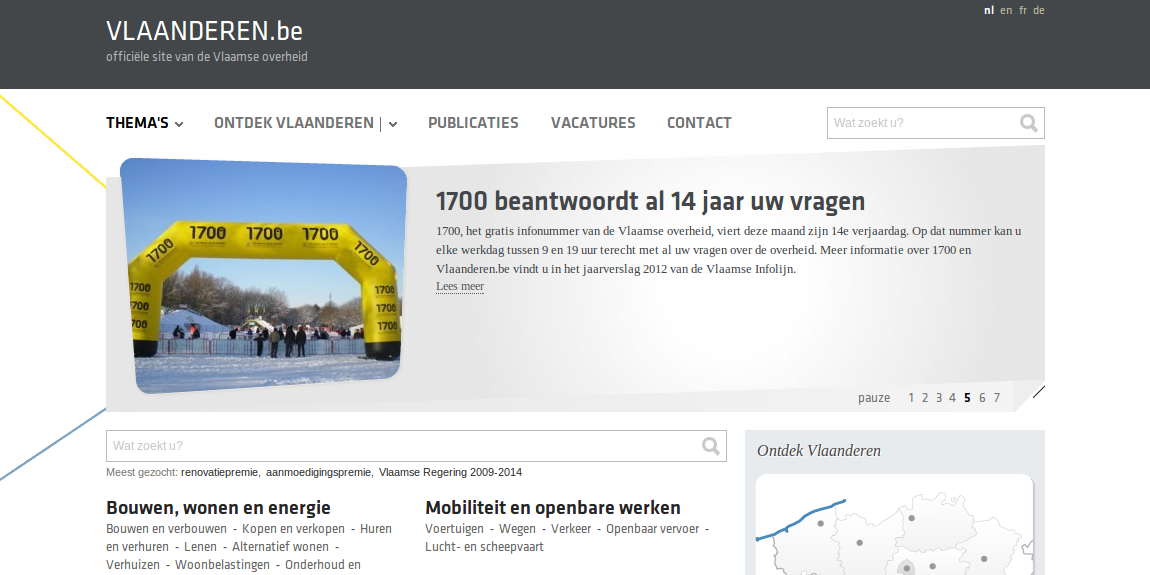This screenshot has height=575, width=1150.
Task: Open 'Lucht- en scheepvaart' link
Action: (484, 546)
